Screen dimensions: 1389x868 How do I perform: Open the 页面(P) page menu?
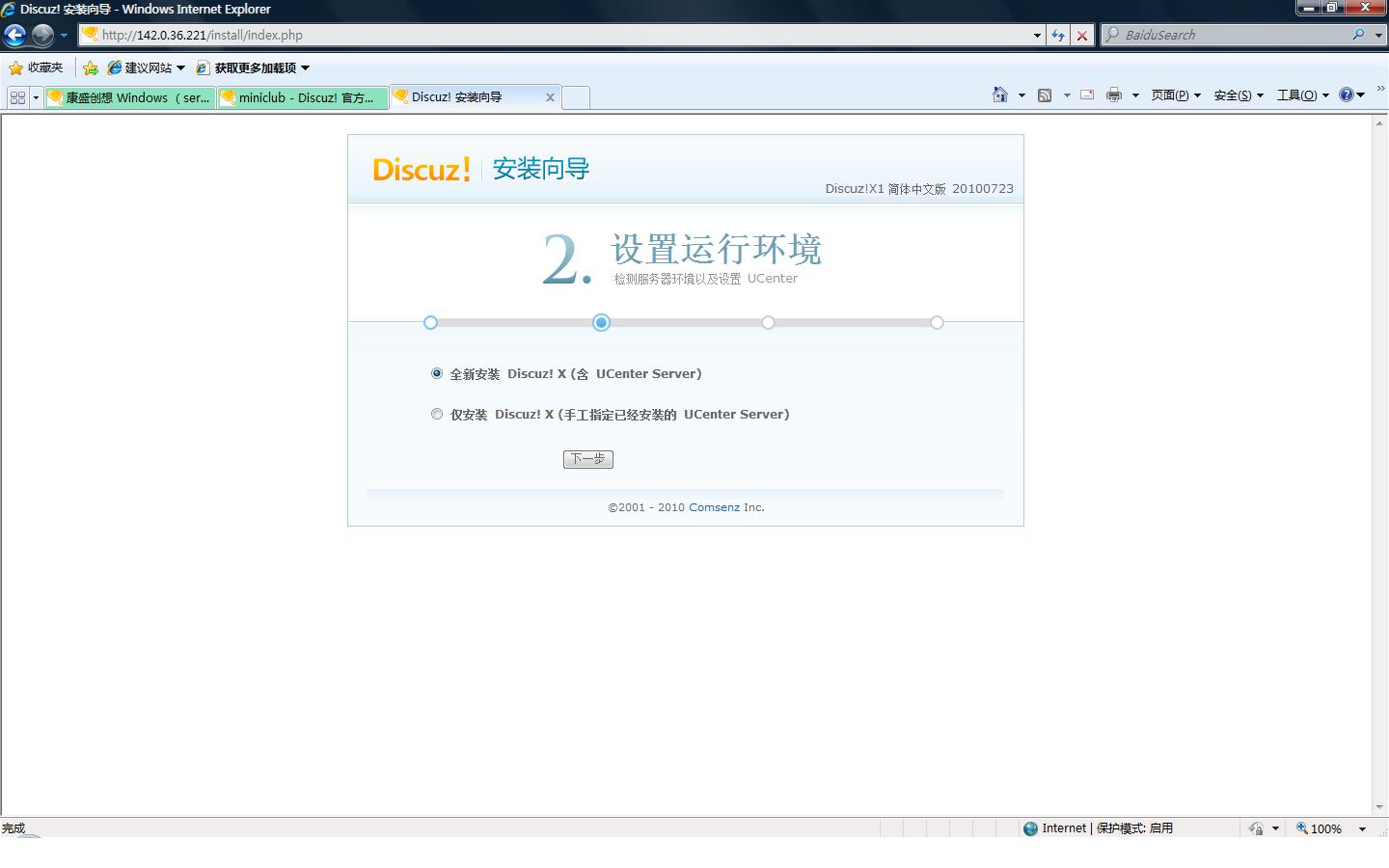point(1176,95)
